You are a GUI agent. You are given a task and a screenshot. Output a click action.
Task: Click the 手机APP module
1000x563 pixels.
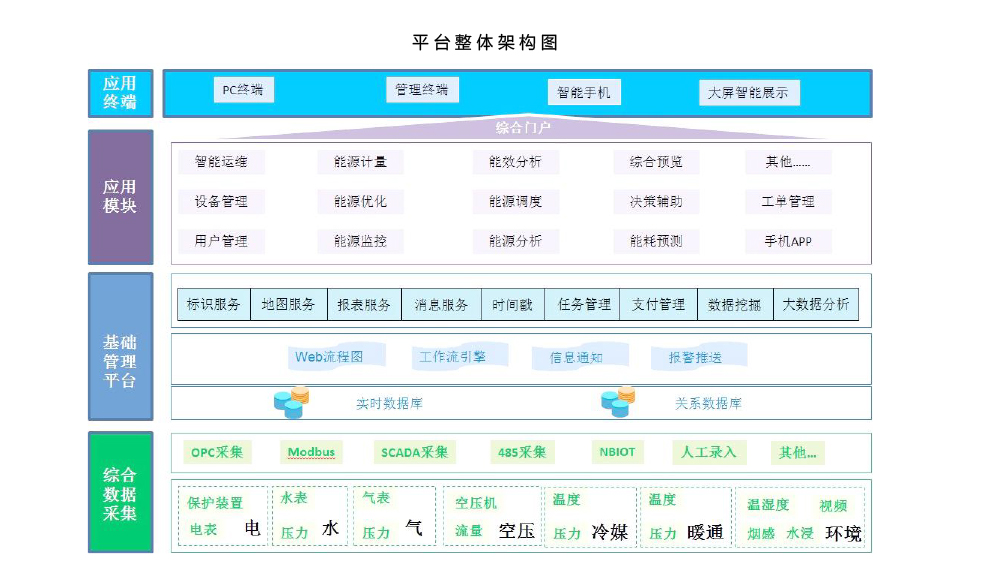tap(788, 241)
